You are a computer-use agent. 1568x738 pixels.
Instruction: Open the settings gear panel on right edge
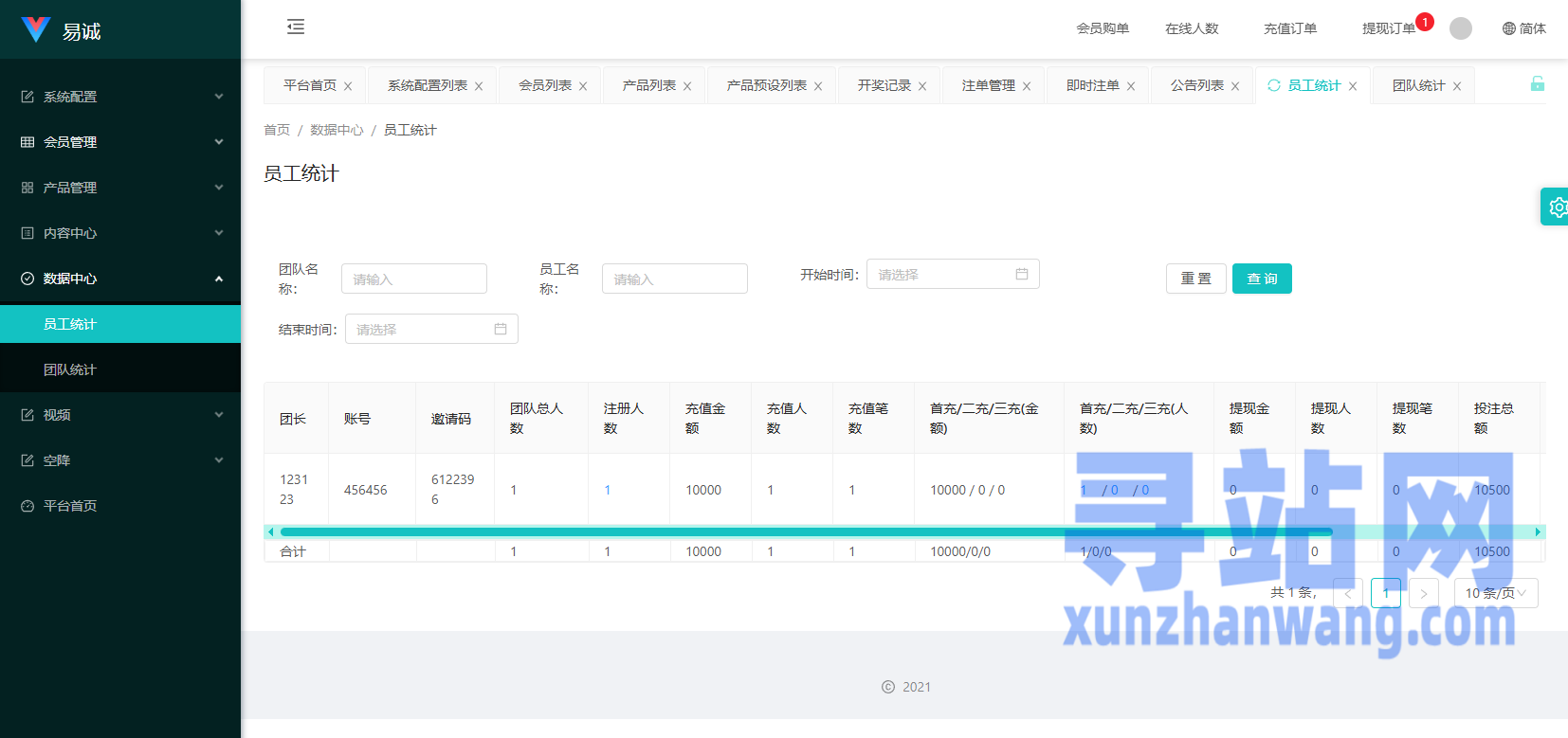1556,207
